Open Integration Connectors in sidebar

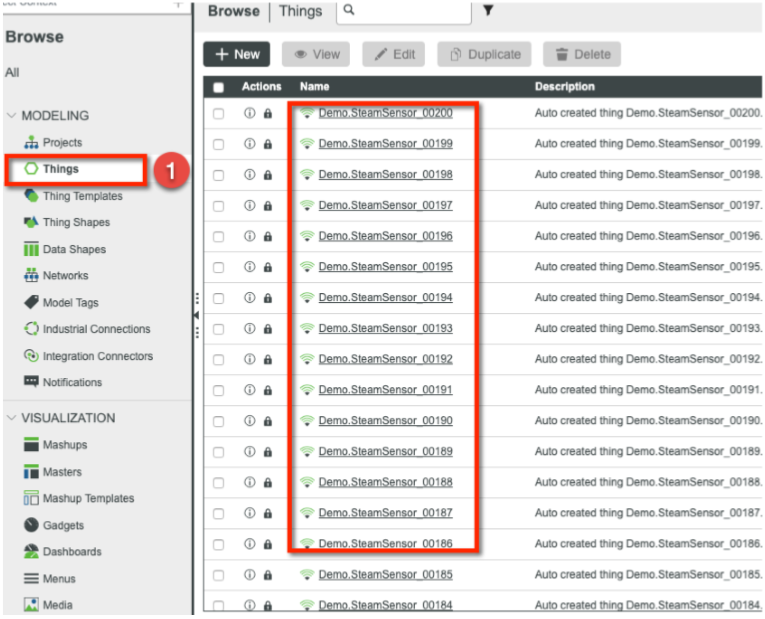pyautogui.click(x=88, y=356)
